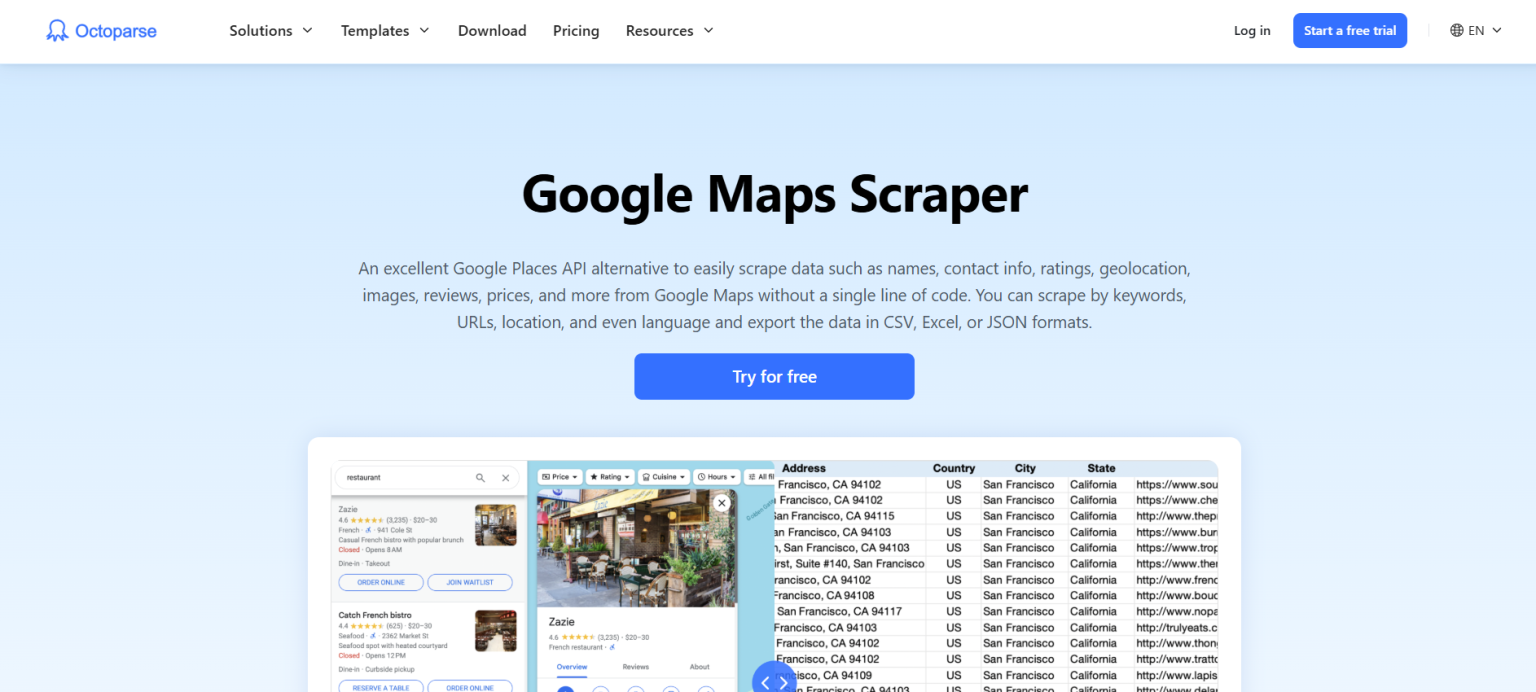
Task: Clear the search with the X icon
Action: pyautogui.click(x=506, y=478)
